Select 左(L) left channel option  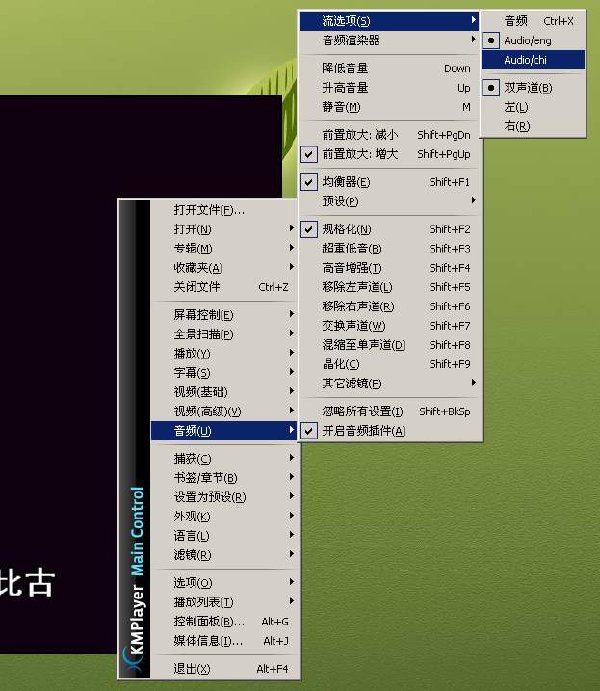533,107
